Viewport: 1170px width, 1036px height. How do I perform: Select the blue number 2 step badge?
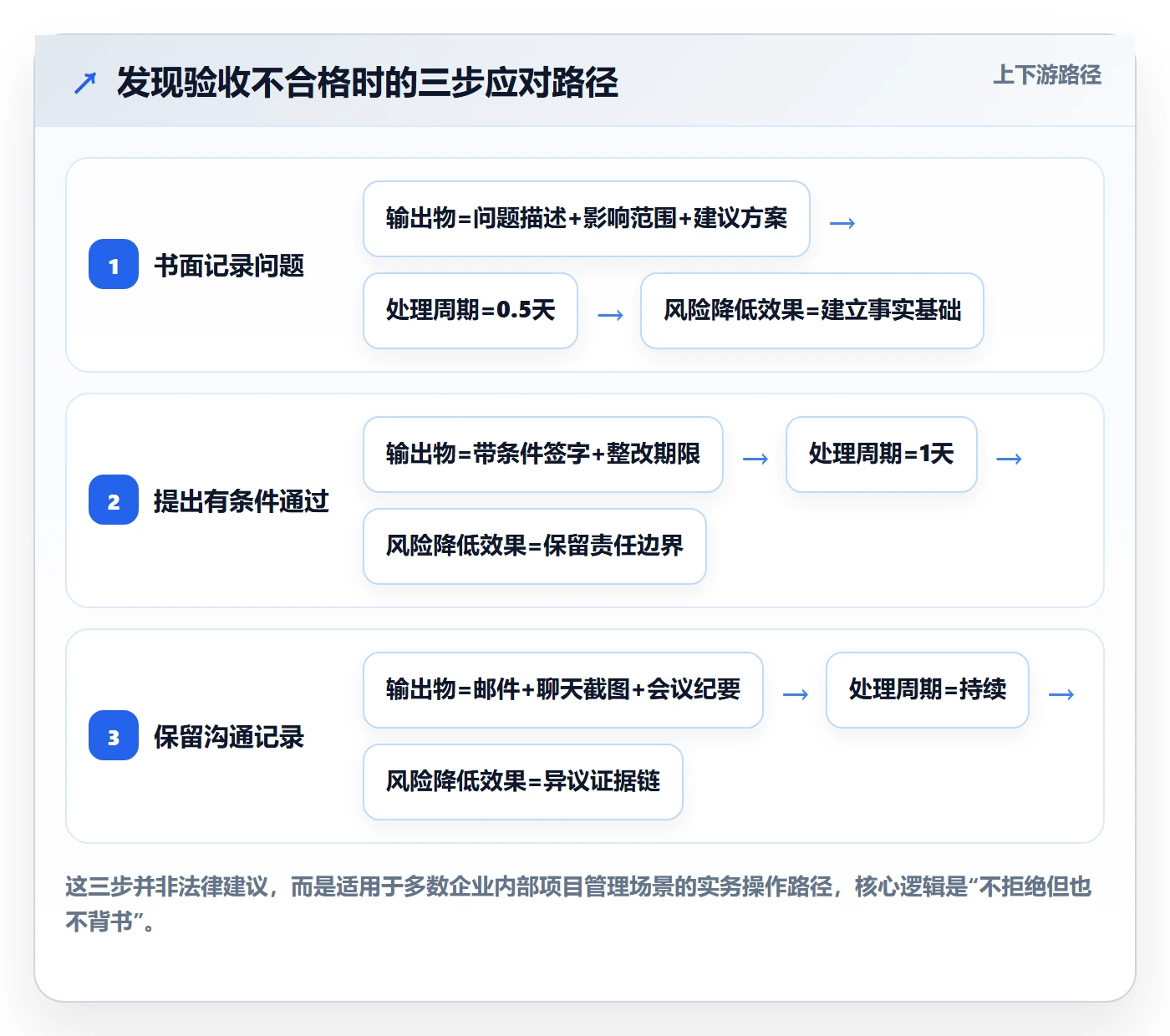[114, 500]
